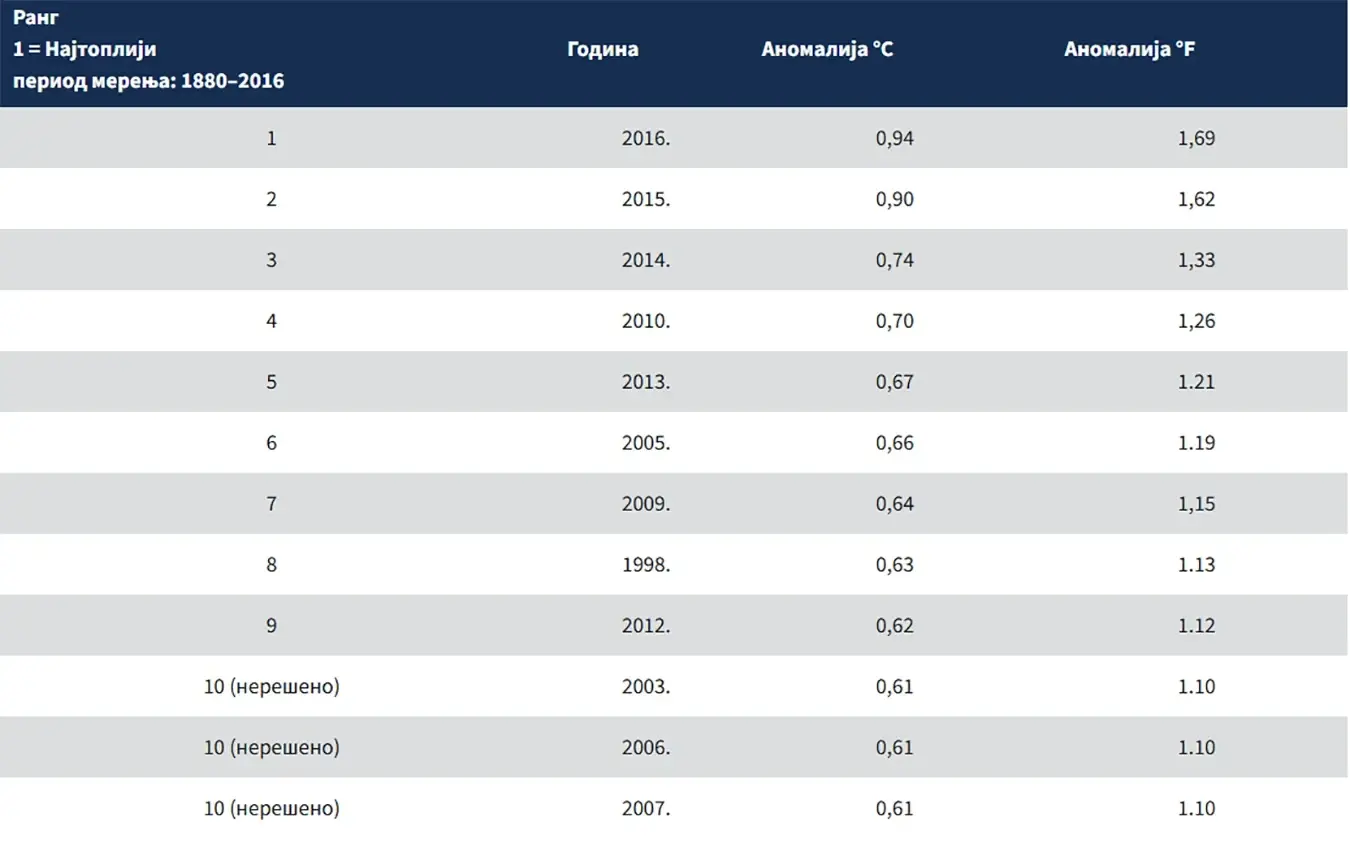The height and width of the screenshot is (848, 1350).
Task: Select rank 3 cell
Action: click(271, 260)
